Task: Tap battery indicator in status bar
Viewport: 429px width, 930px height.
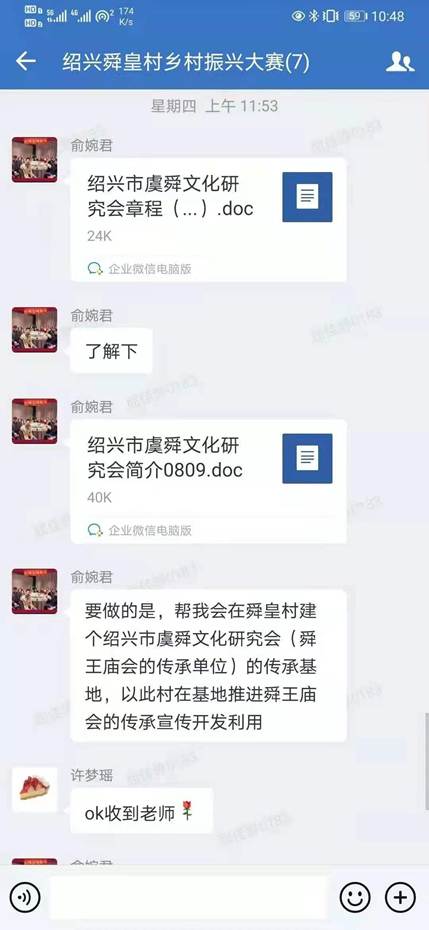Action: tap(355, 16)
